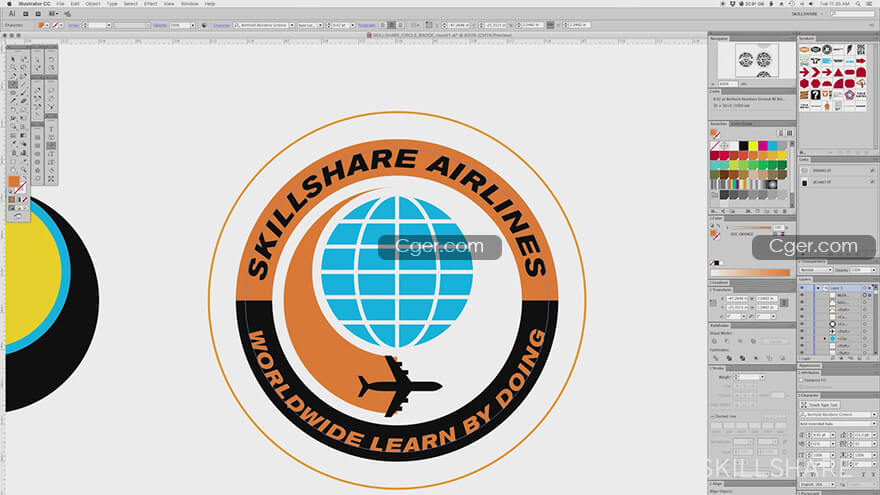Open the Object menu
The width and height of the screenshot is (880, 495).
[93, 4]
